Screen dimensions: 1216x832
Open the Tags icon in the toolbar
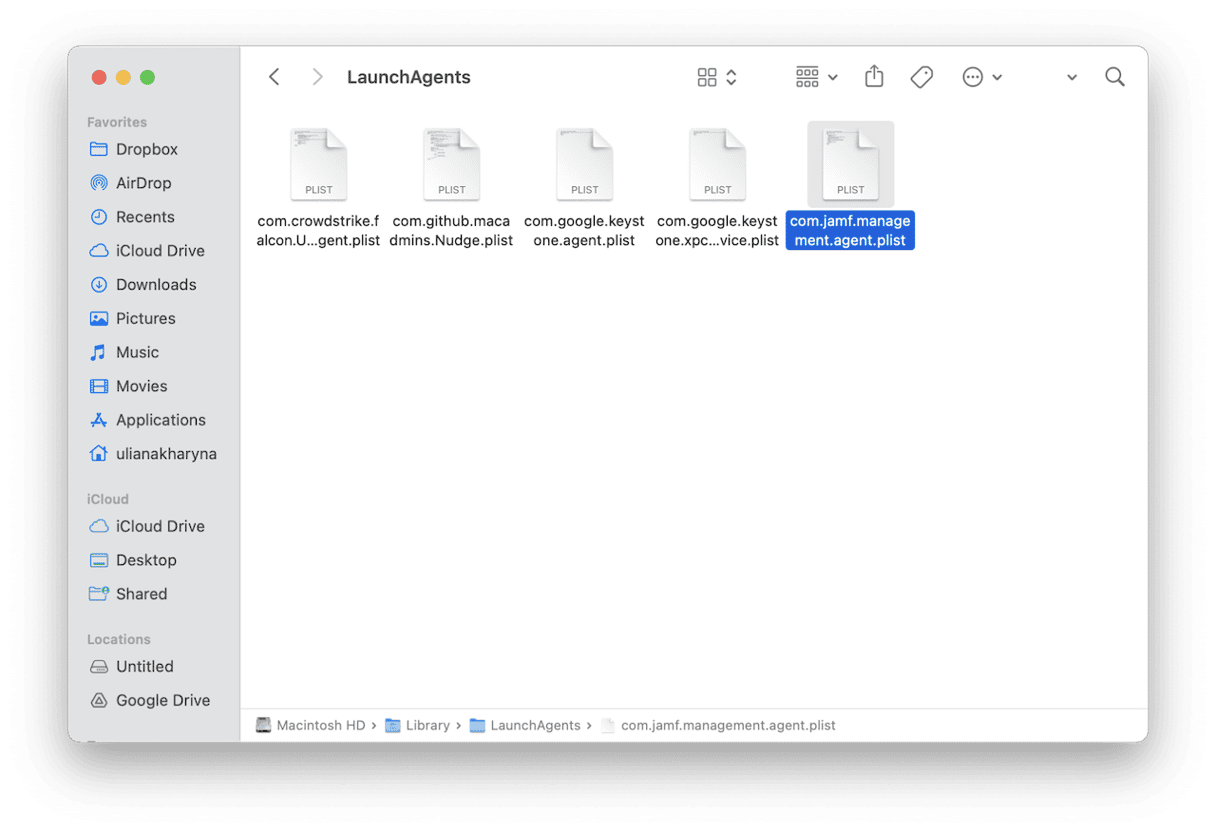tap(921, 77)
